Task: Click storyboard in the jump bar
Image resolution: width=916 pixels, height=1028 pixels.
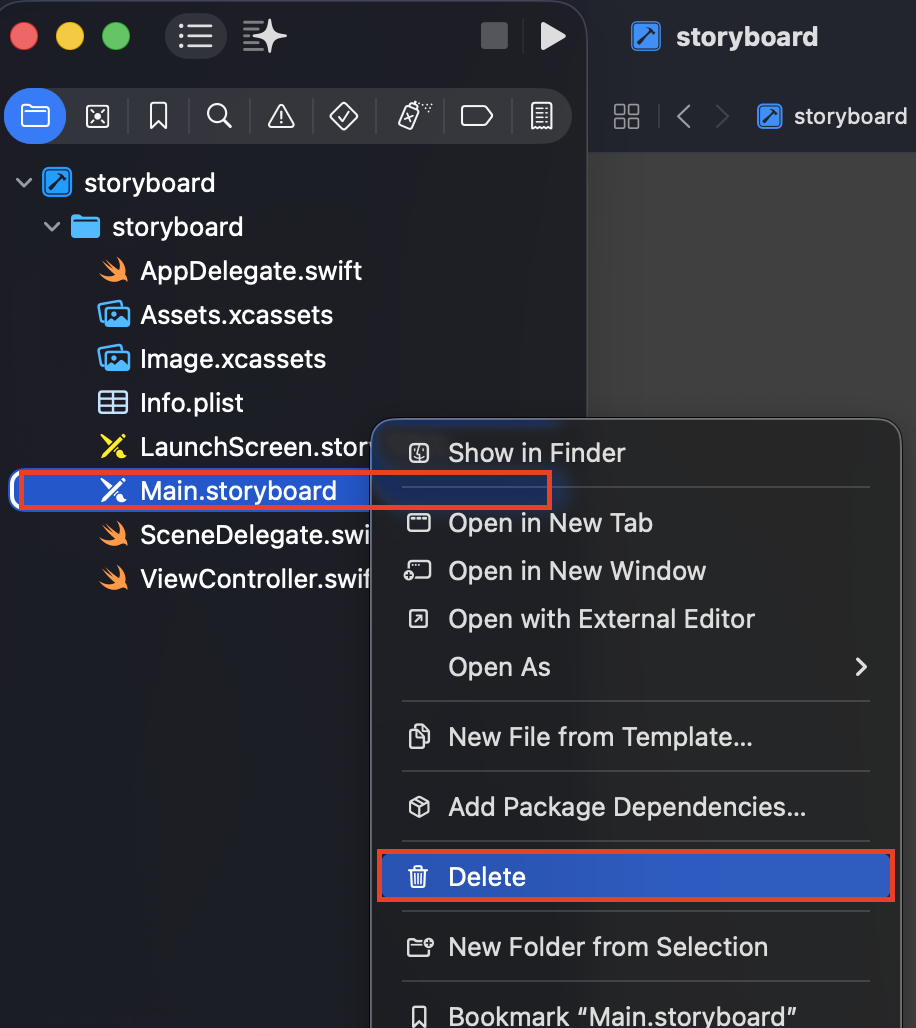Action: (832, 117)
